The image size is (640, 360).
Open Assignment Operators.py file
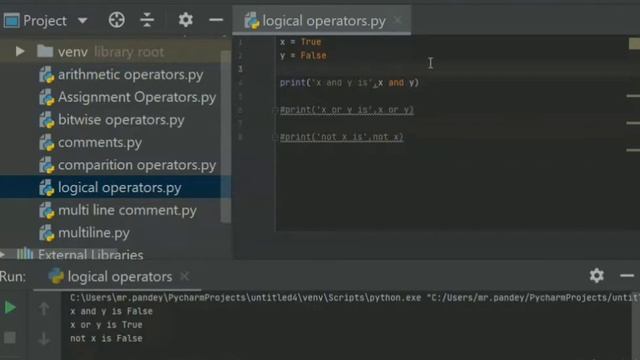click(136, 97)
